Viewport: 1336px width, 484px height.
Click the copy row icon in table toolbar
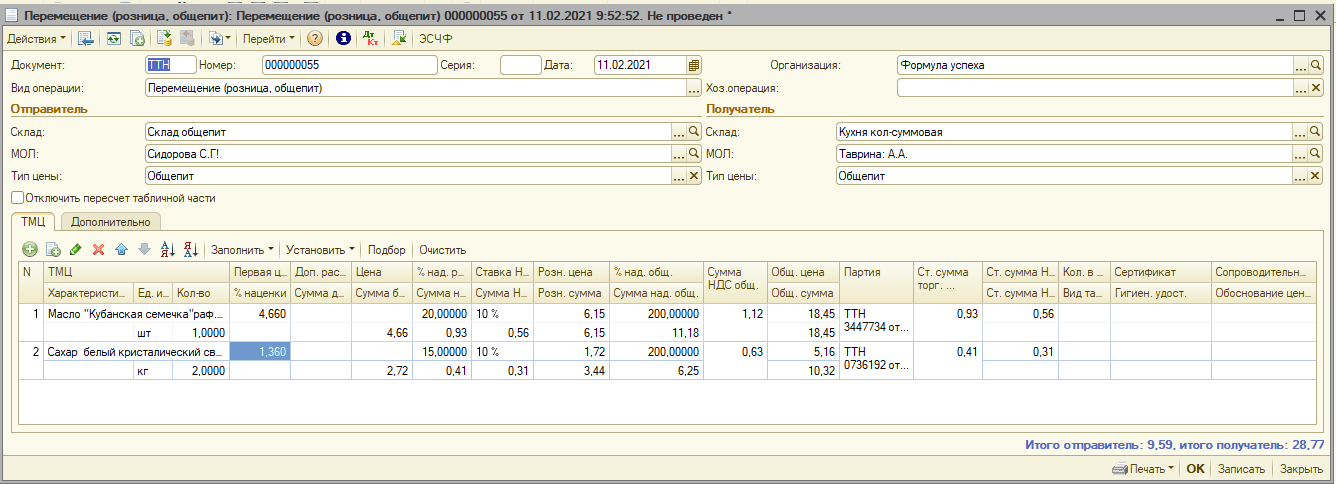click(53, 249)
